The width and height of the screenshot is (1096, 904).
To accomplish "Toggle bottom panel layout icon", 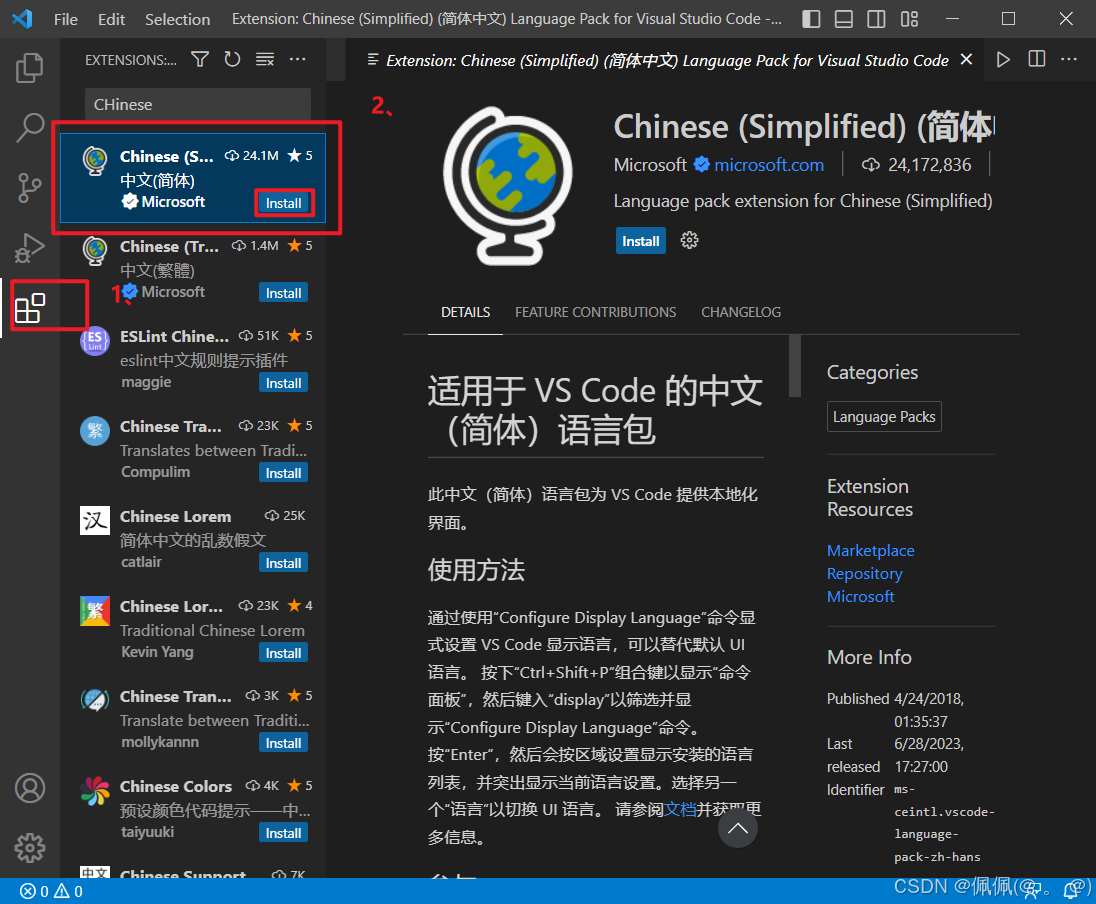I will coord(844,19).
